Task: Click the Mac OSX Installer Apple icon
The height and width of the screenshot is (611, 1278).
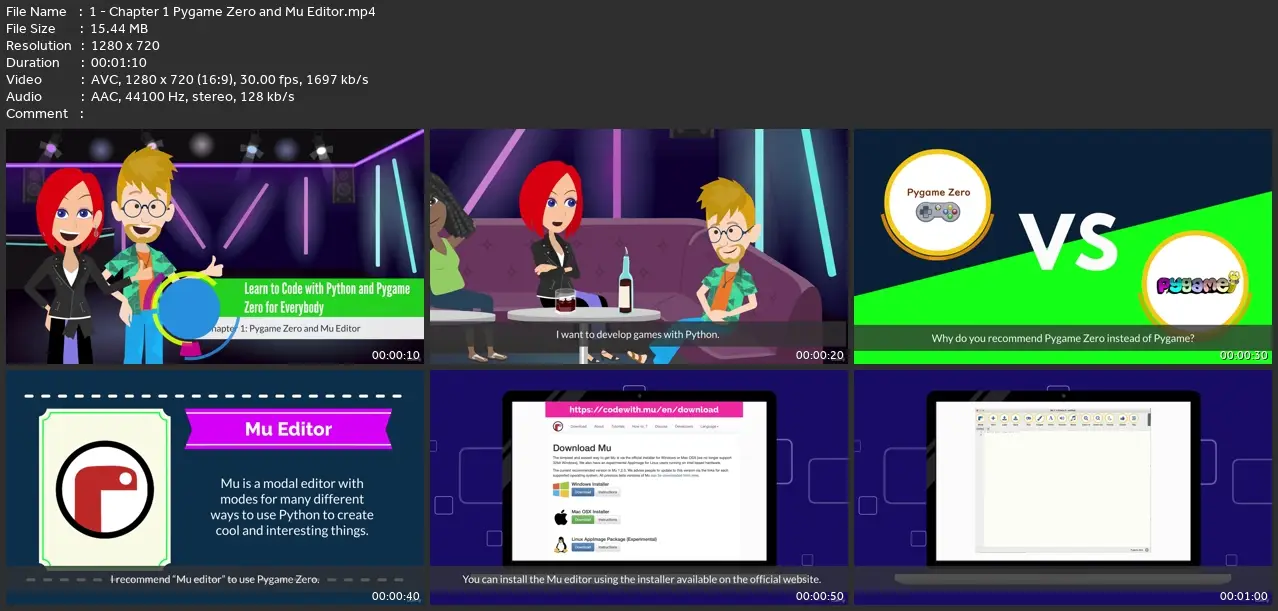Action: pos(561,517)
